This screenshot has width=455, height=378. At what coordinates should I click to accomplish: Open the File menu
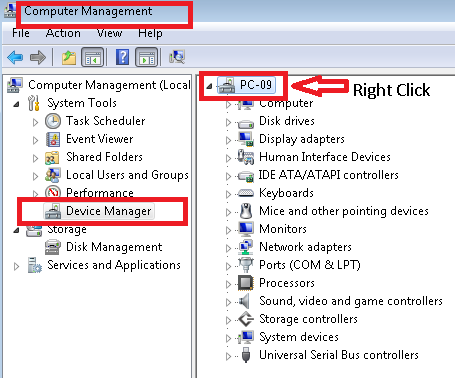click(21, 33)
